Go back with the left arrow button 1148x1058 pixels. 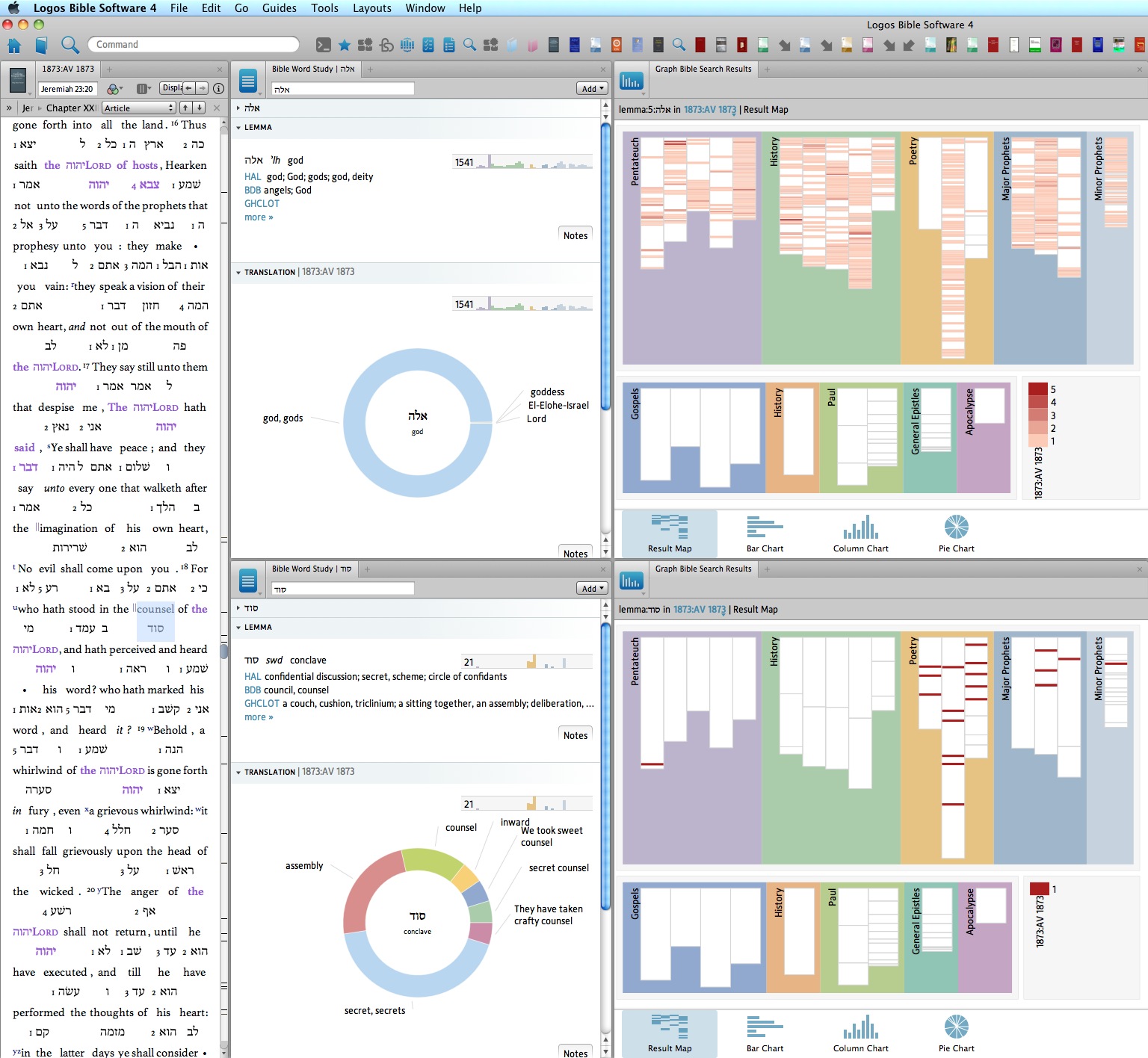point(188,88)
